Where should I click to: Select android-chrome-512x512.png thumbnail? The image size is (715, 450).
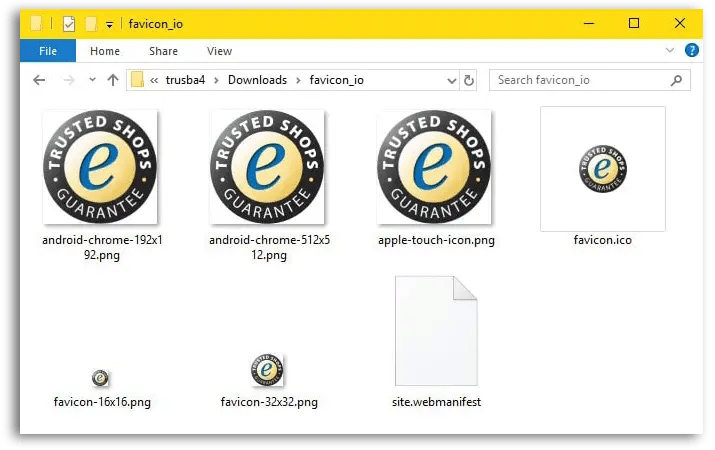point(267,167)
